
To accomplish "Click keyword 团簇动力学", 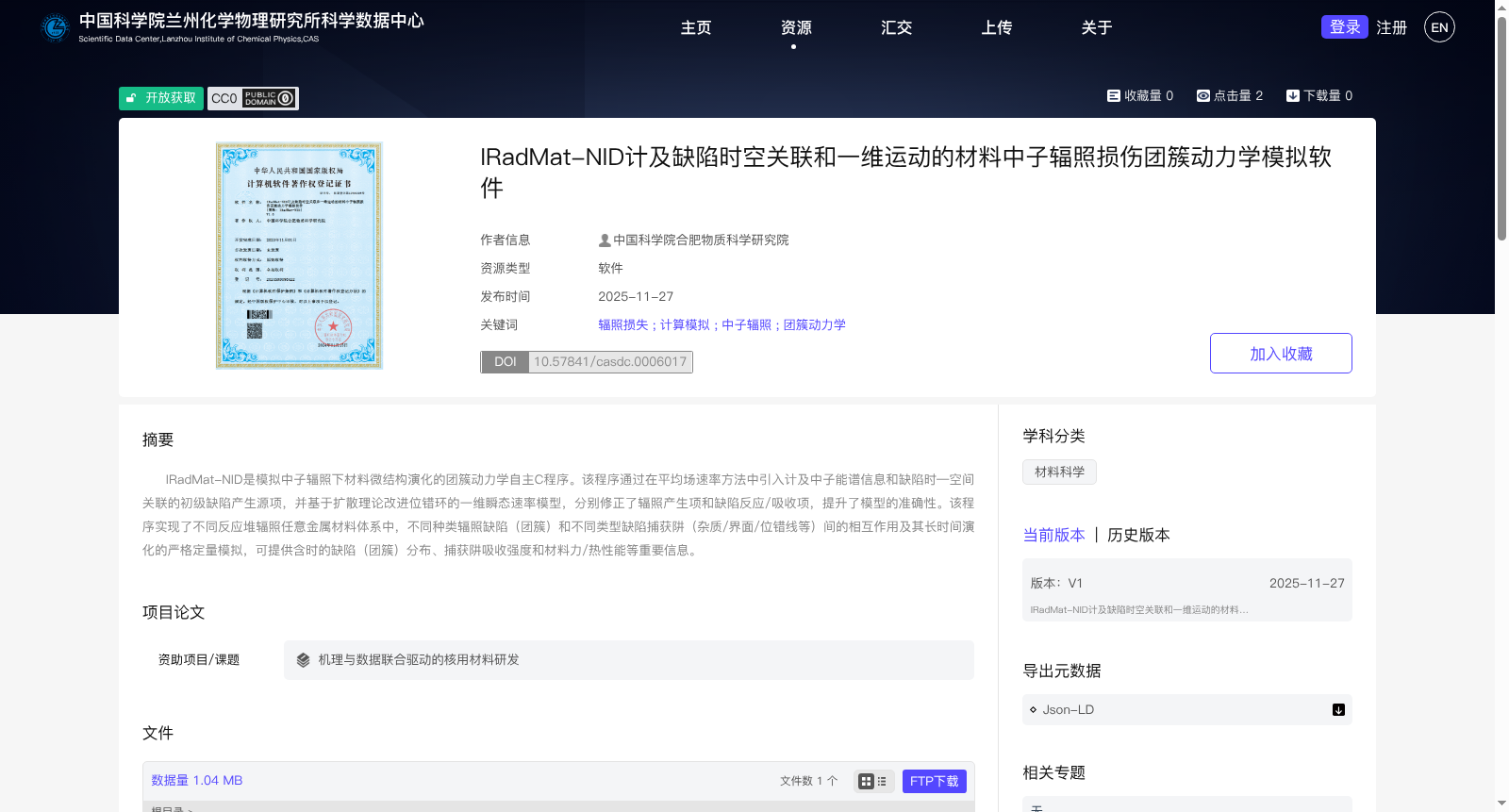I will tap(814, 324).
